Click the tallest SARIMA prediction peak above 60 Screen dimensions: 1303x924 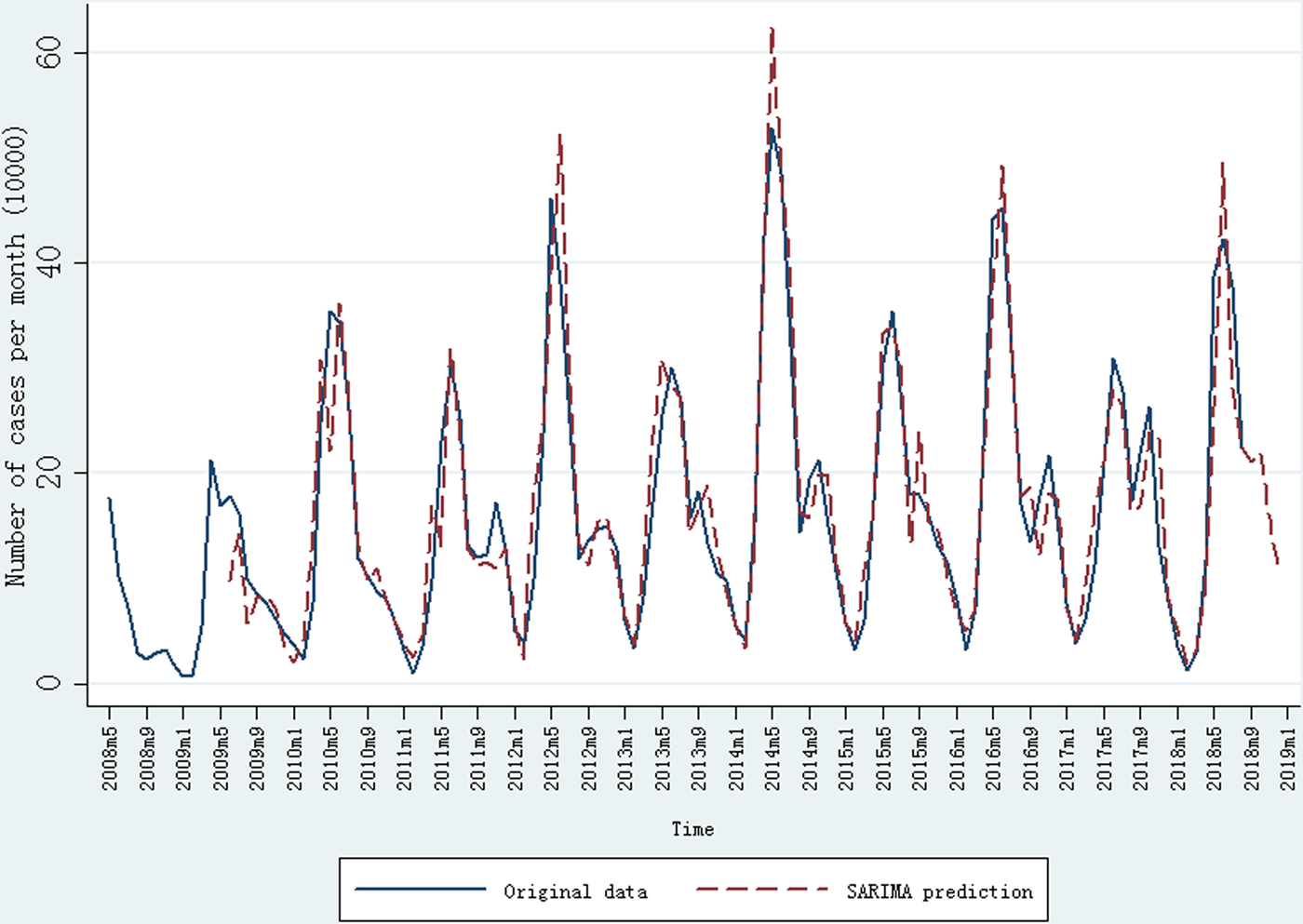tap(772, 31)
